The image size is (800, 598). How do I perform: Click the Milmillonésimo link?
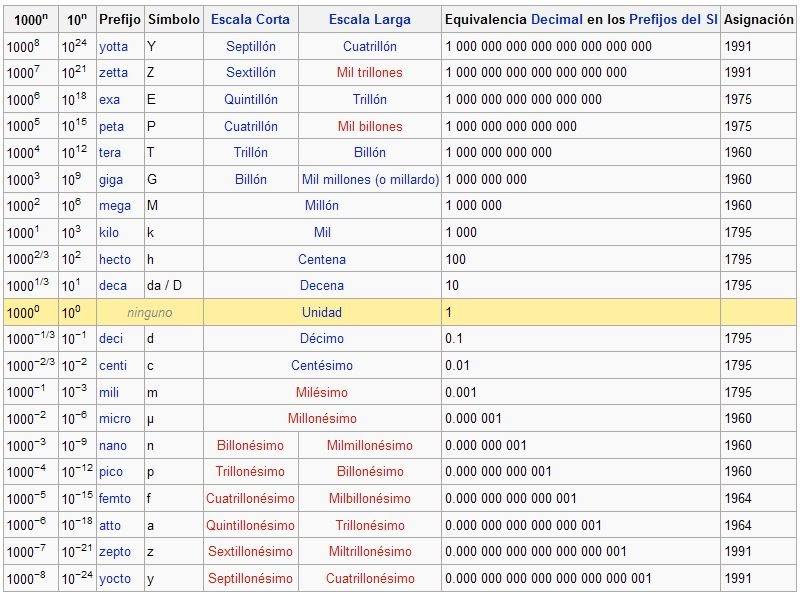[x=369, y=445]
